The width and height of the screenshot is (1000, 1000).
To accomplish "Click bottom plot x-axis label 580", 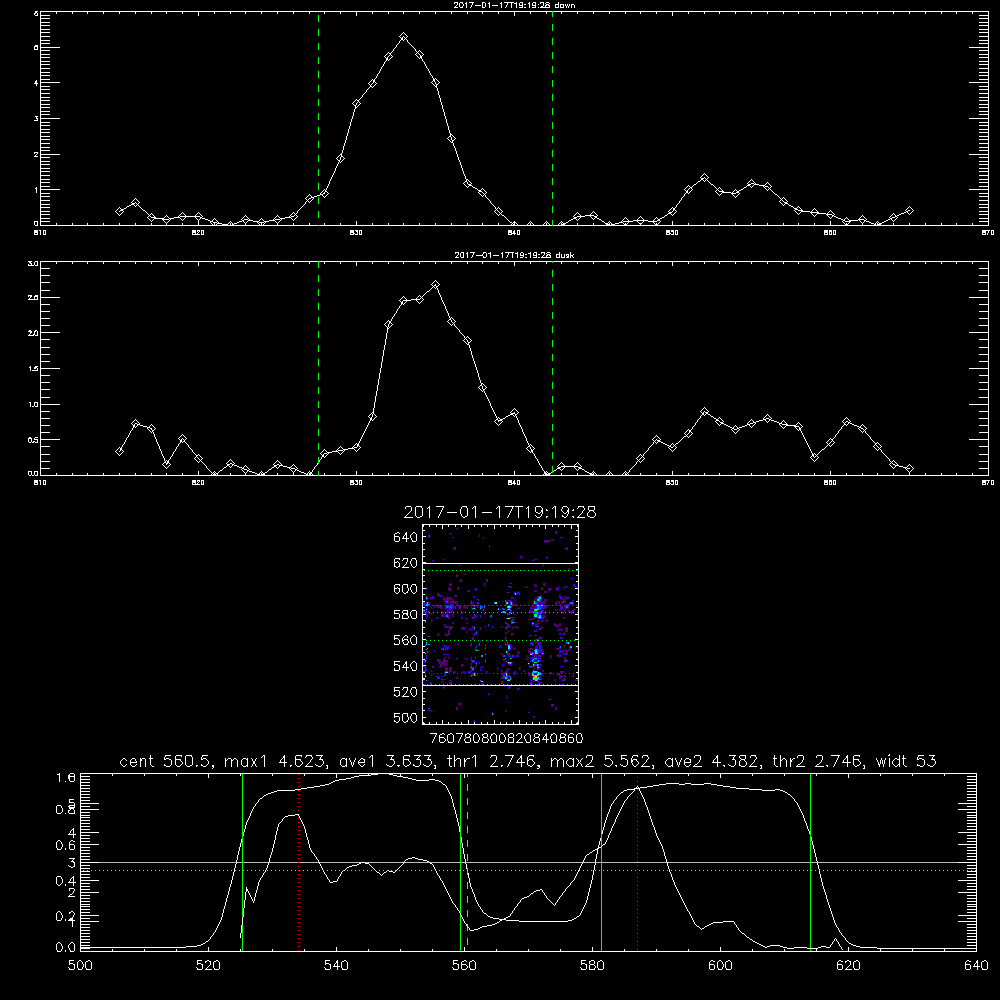I will pos(592,966).
